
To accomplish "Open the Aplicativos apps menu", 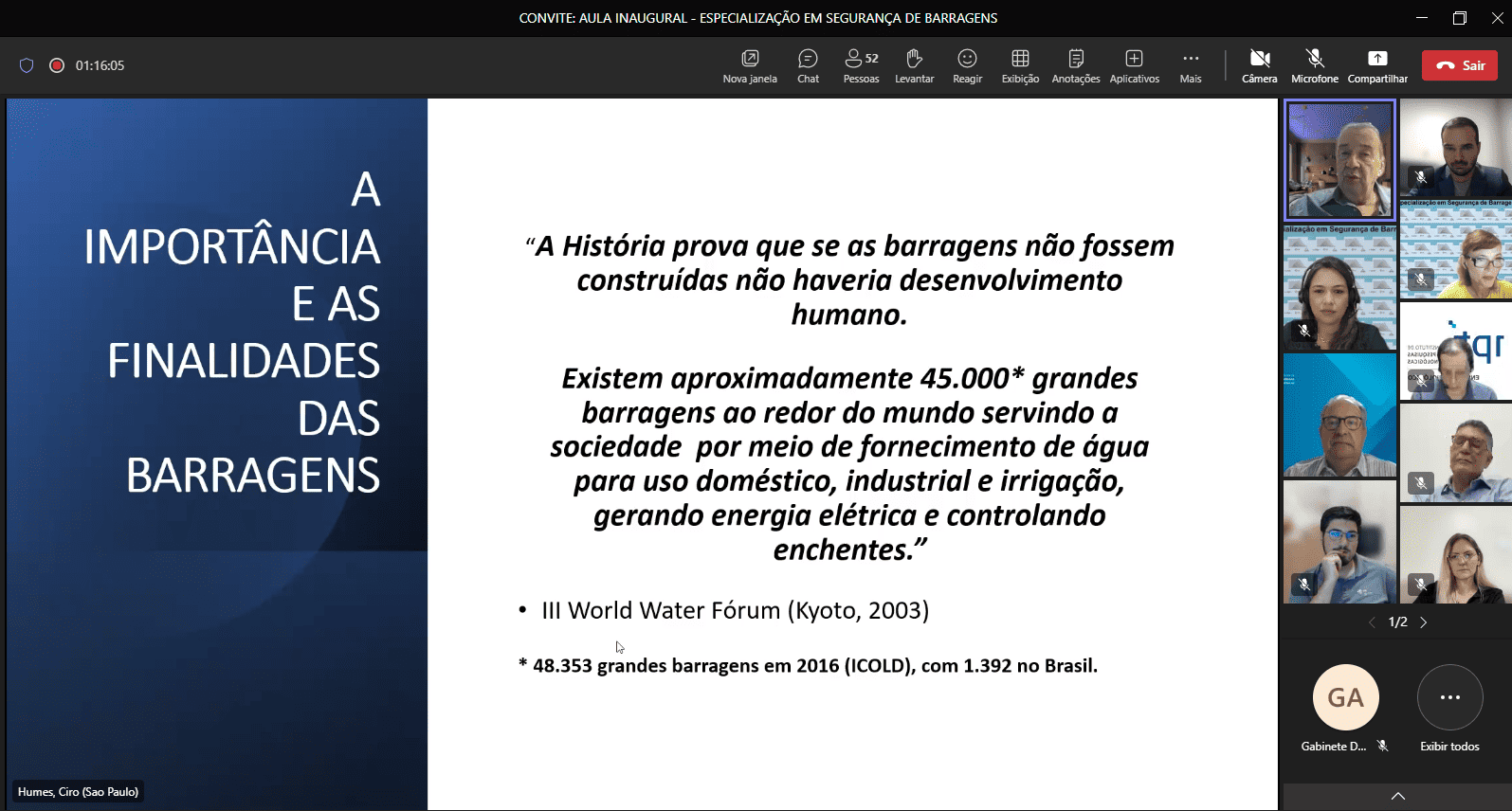I will click(1135, 65).
